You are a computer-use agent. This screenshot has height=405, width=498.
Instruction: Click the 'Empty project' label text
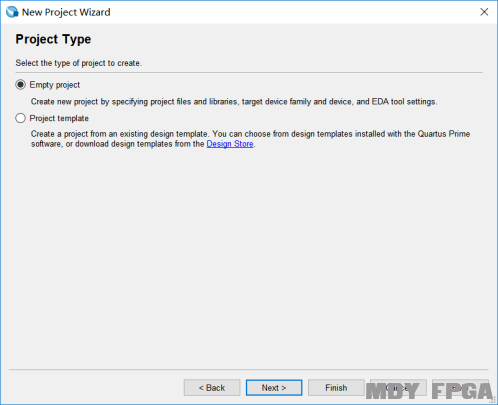[55, 85]
